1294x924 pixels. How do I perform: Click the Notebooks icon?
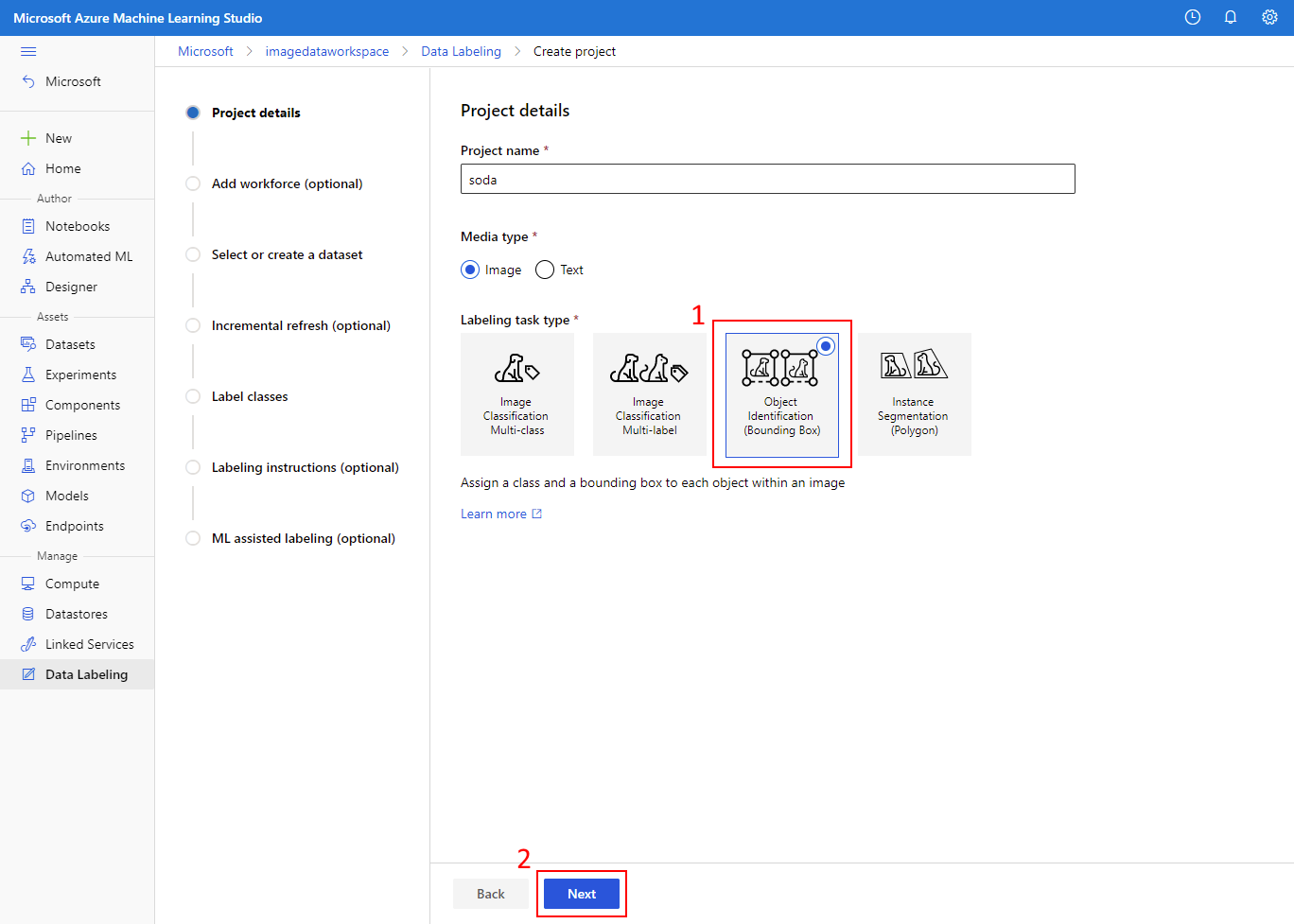28,226
